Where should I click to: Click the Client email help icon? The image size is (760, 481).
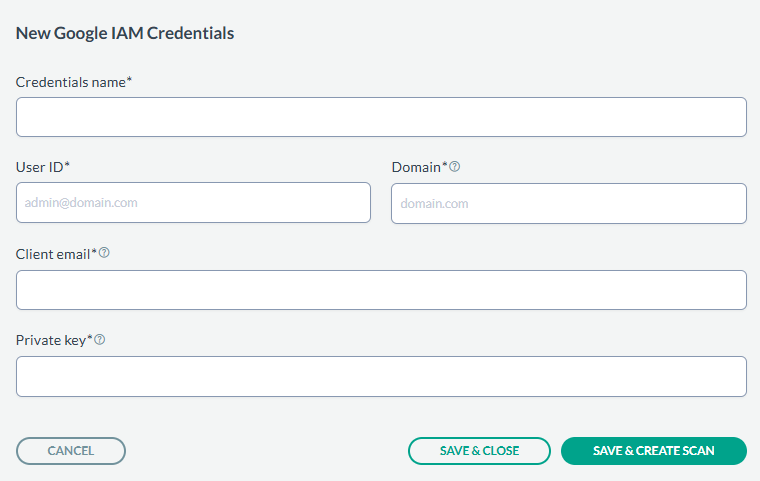104,253
